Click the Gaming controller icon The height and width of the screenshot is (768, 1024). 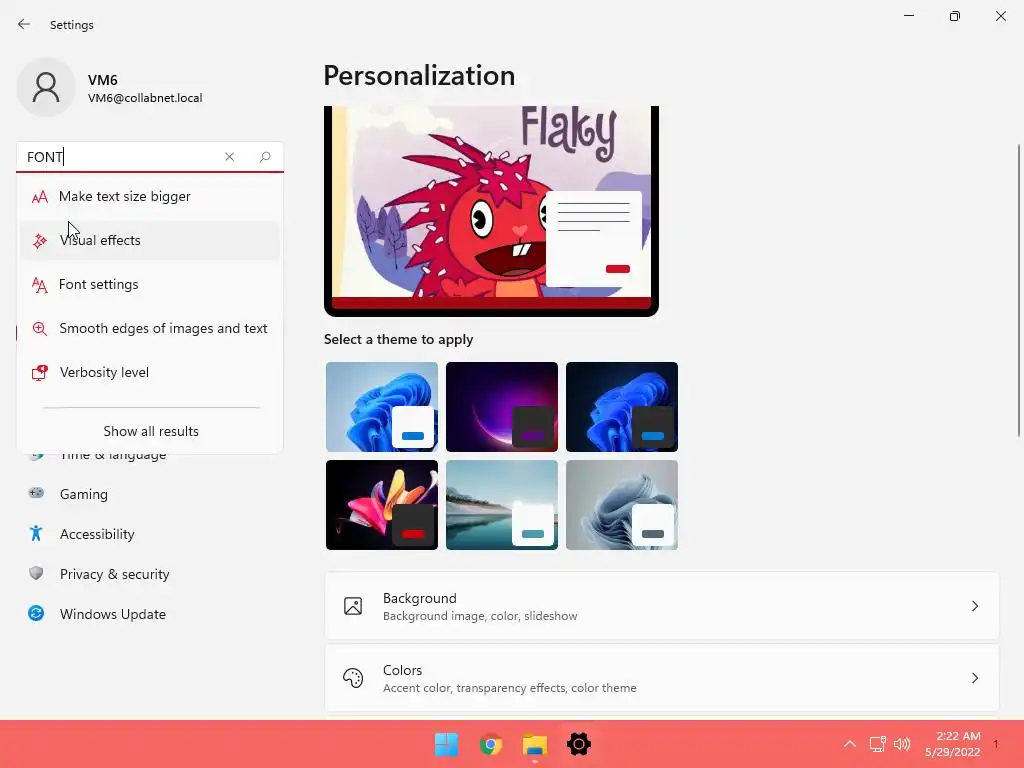[x=36, y=493]
